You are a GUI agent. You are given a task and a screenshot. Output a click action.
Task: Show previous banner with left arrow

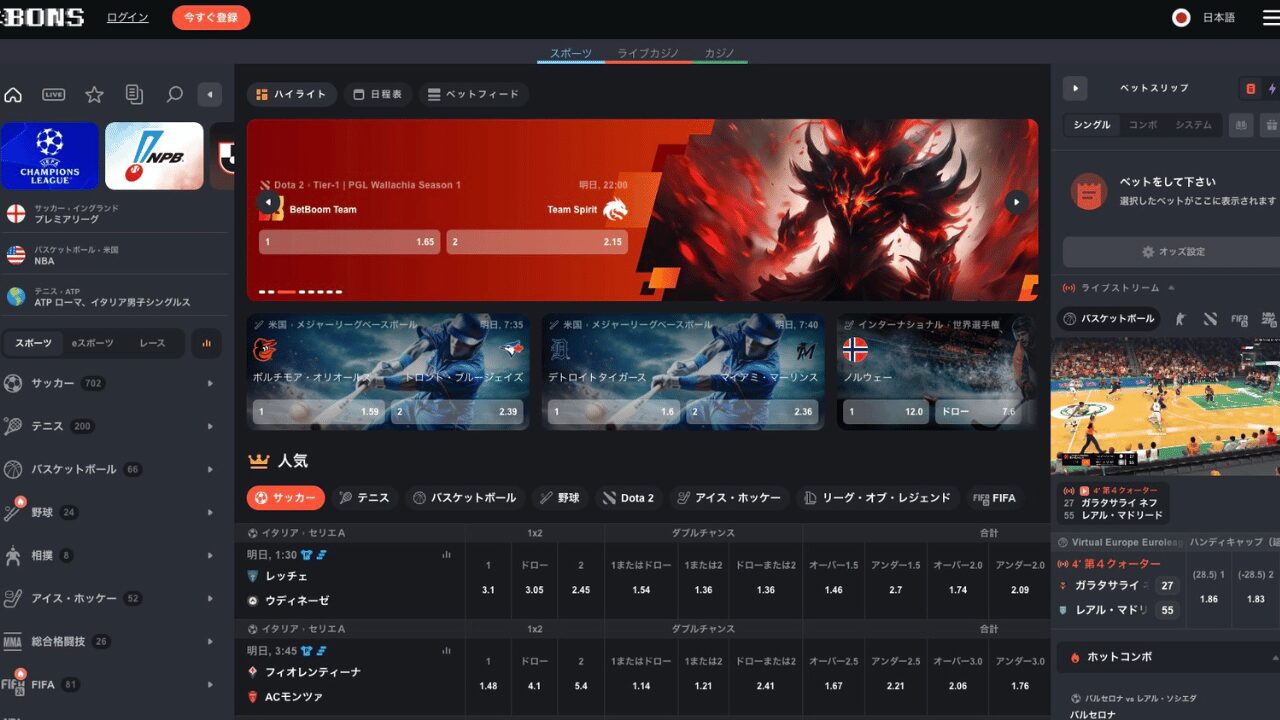268,202
